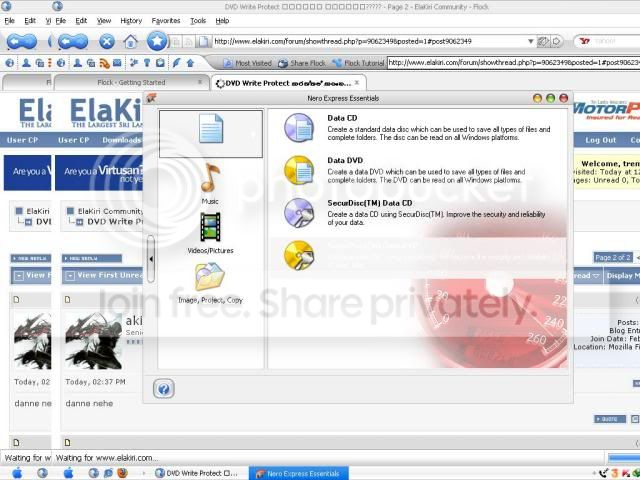This screenshot has height=480, width=640.
Task: Open the Tools menu
Action: [198, 20]
